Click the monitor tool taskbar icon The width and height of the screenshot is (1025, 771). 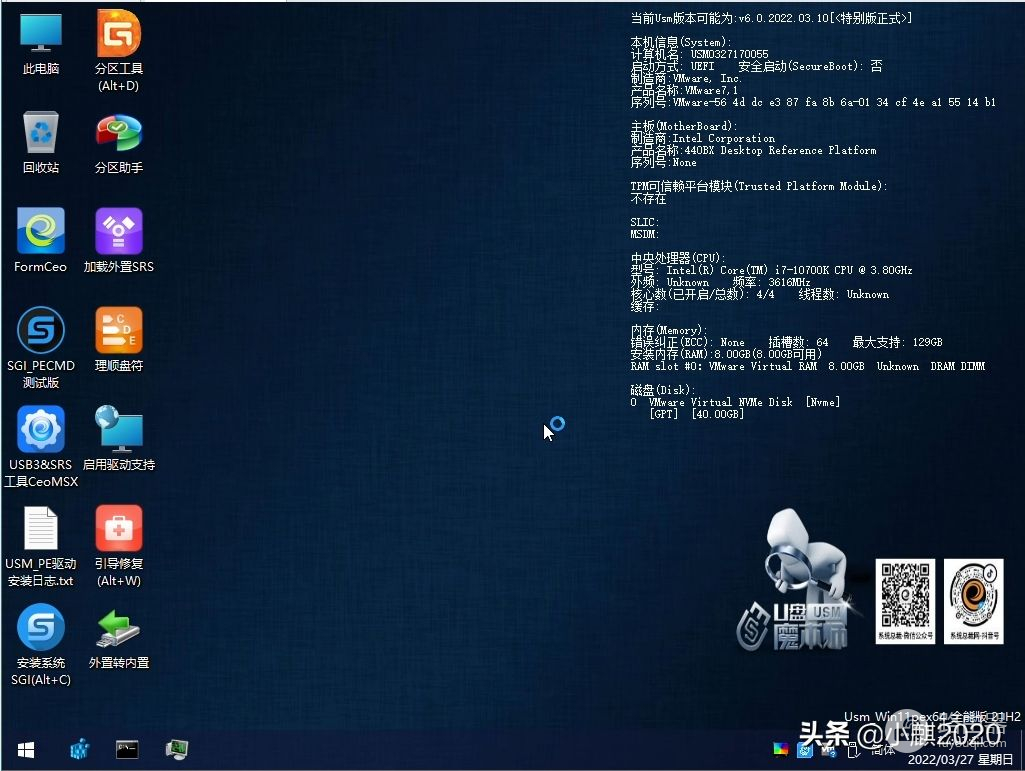(177, 749)
